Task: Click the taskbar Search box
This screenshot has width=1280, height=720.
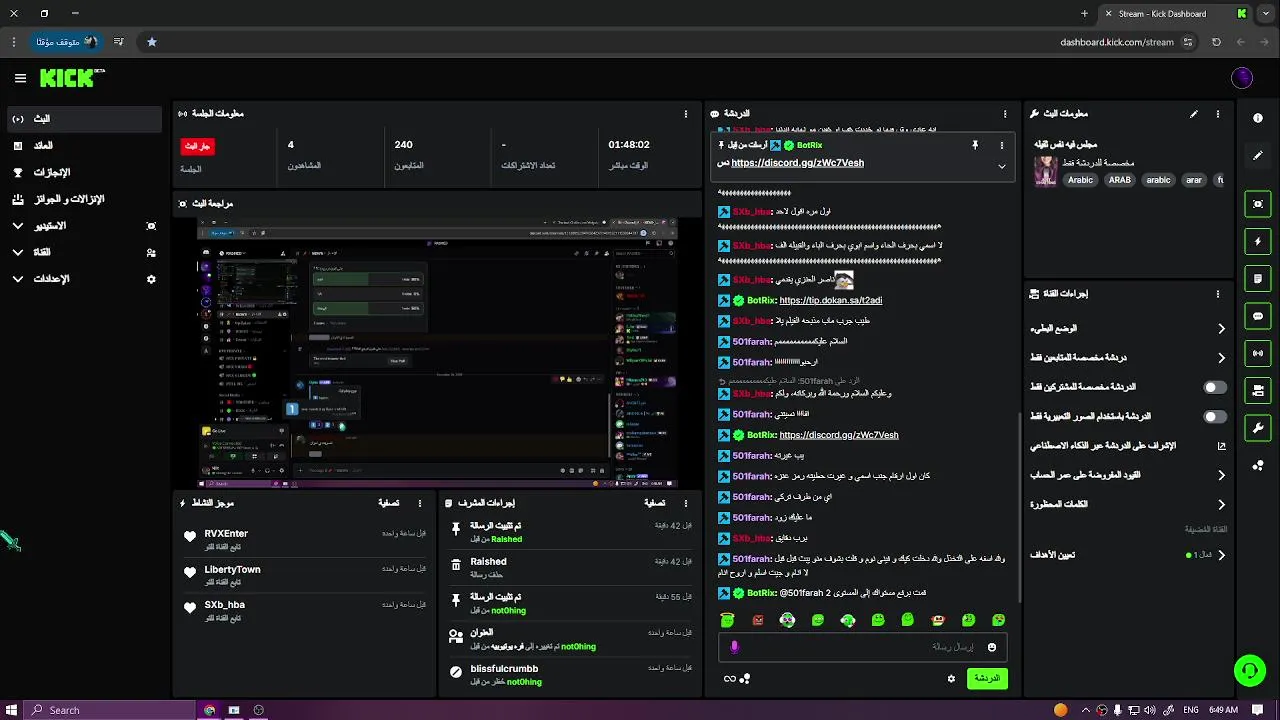Action: (110, 710)
